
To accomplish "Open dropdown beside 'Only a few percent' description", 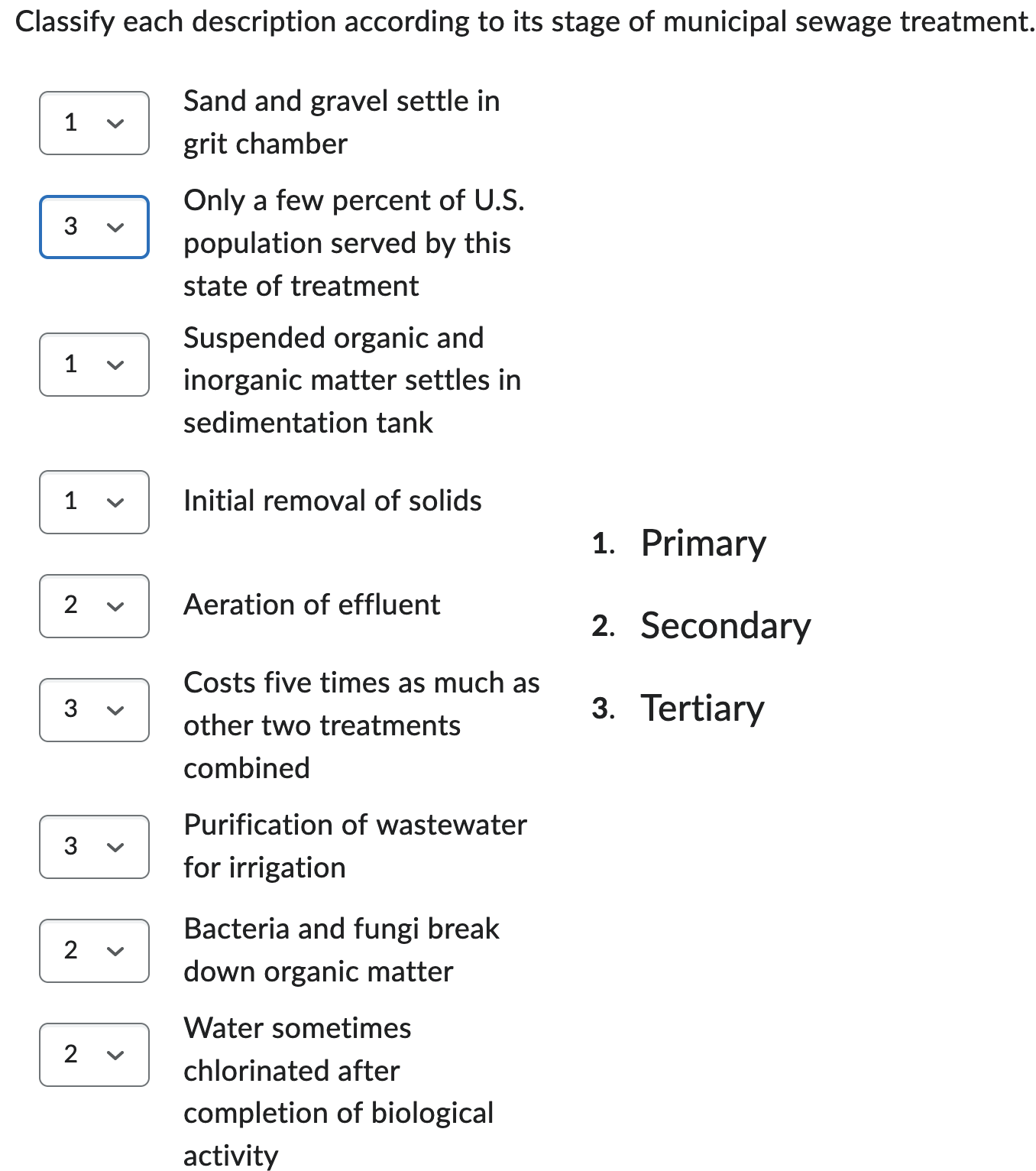I will pyautogui.click(x=94, y=227).
